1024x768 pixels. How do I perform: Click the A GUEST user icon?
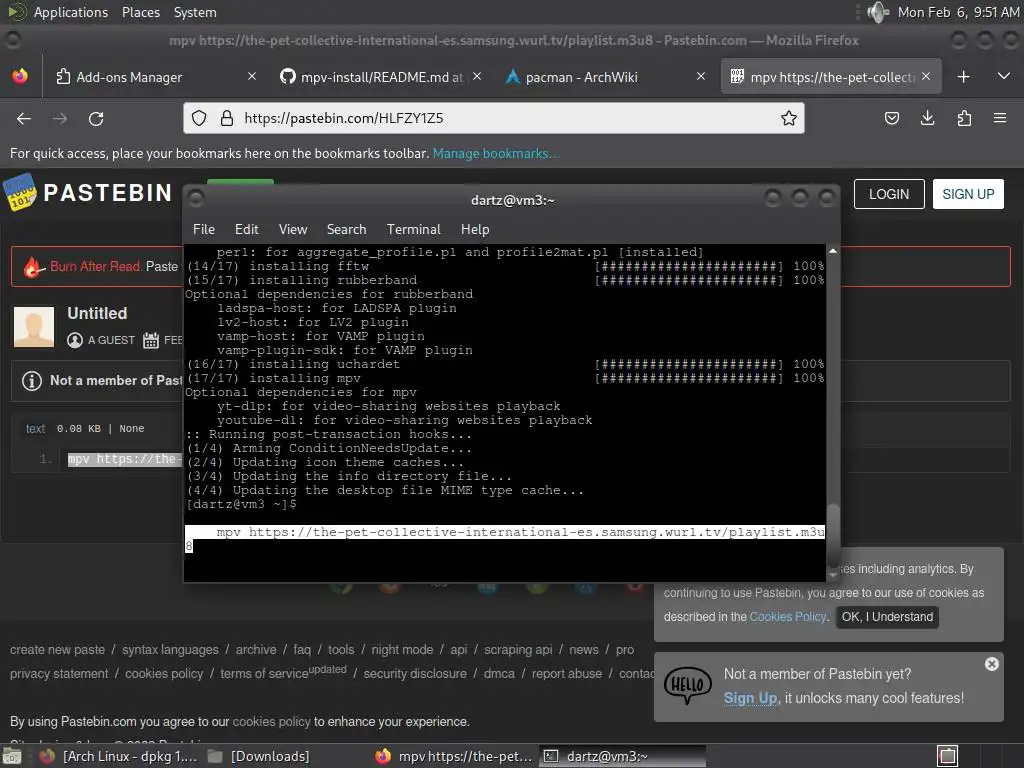tap(75, 340)
